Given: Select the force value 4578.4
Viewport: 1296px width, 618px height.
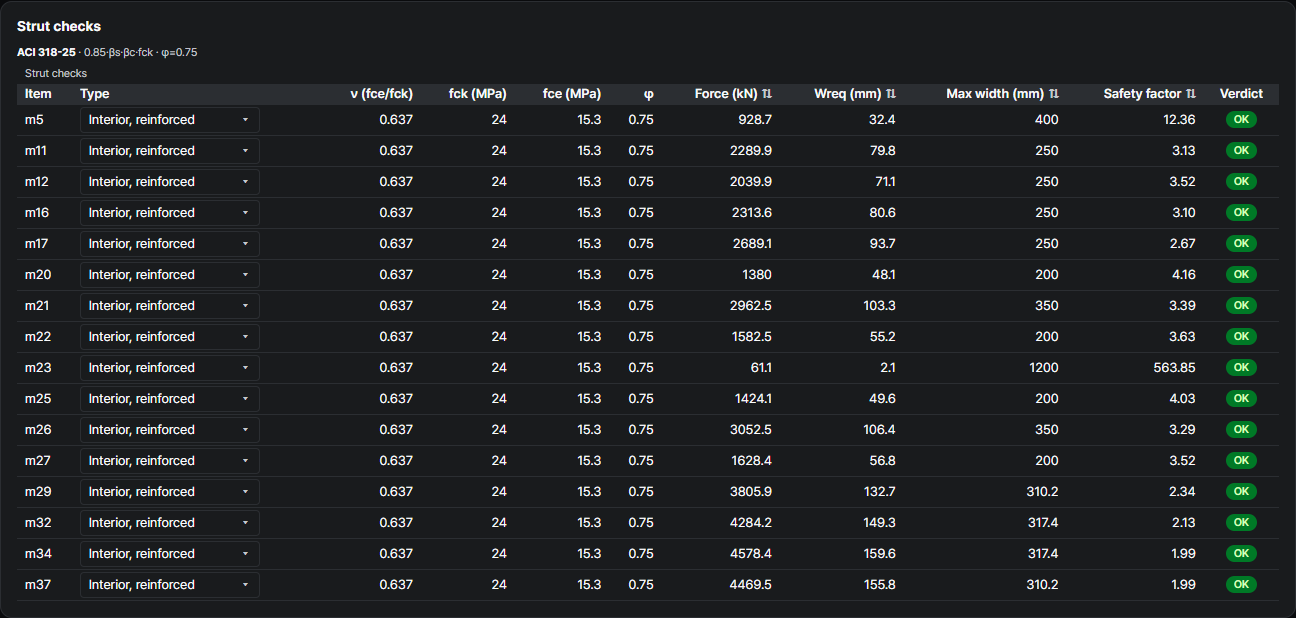Looking at the screenshot, I should (751, 554).
